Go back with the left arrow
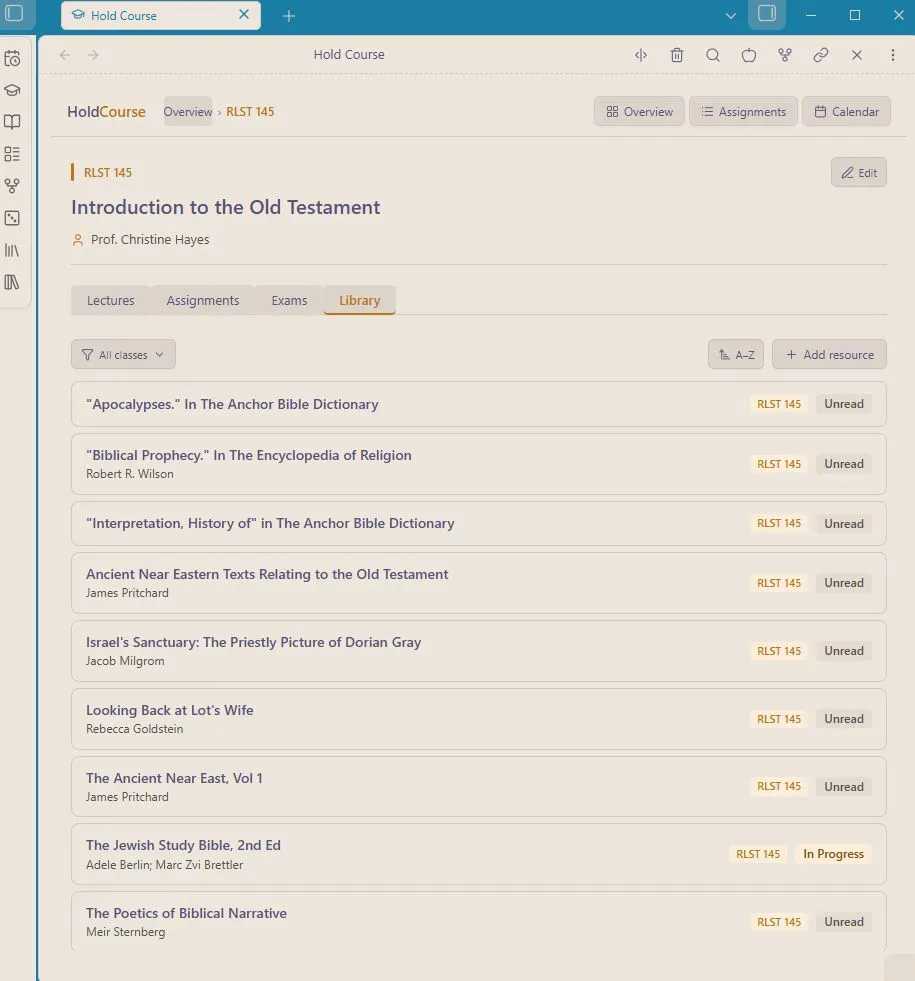Image resolution: width=915 pixels, height=981 pixels. 65,55
